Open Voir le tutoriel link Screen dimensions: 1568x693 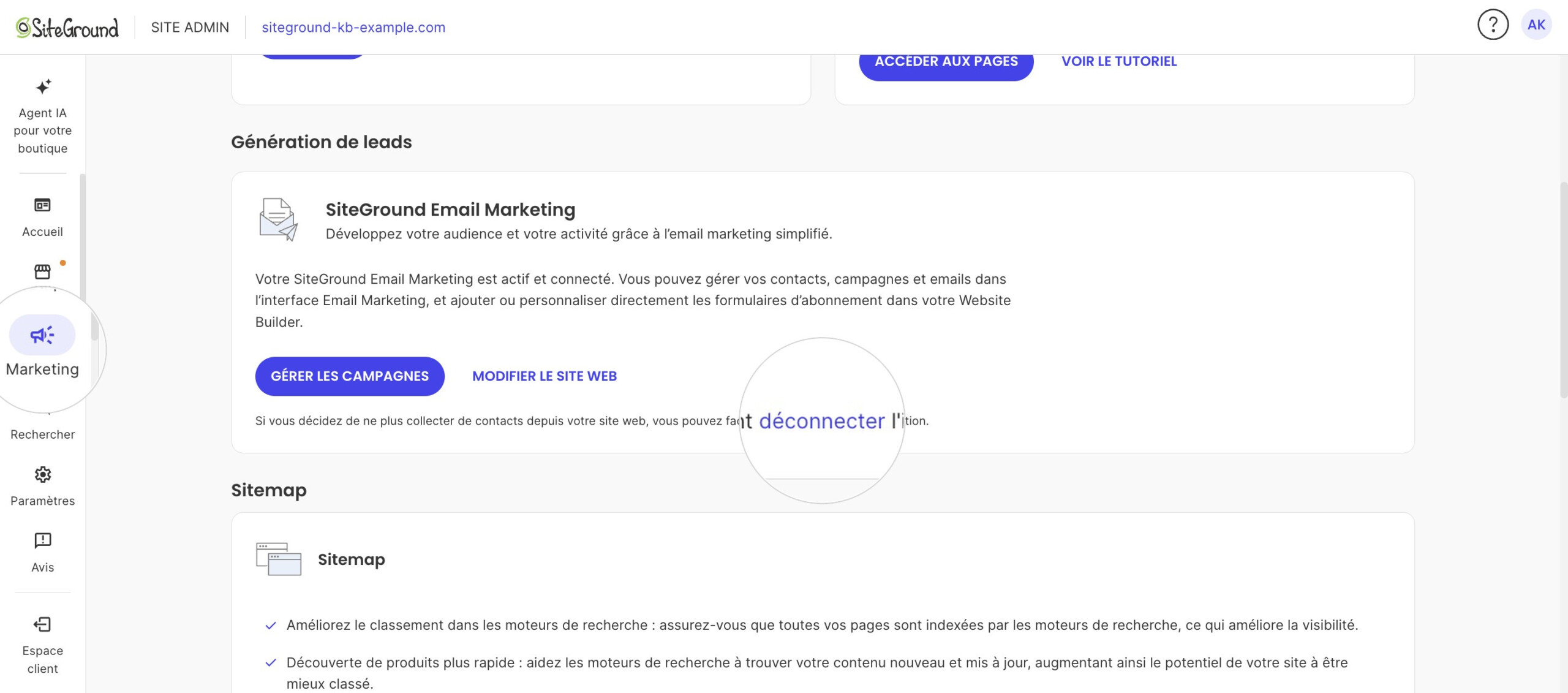tap(1119, 61)
